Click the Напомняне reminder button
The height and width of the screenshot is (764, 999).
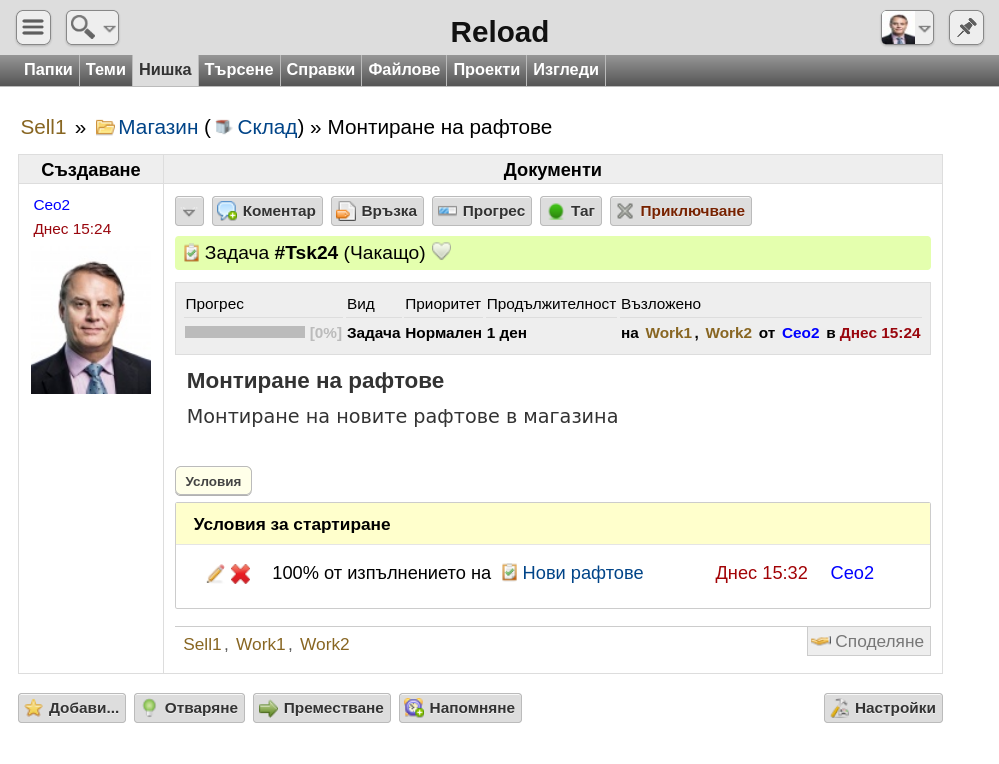460,708
